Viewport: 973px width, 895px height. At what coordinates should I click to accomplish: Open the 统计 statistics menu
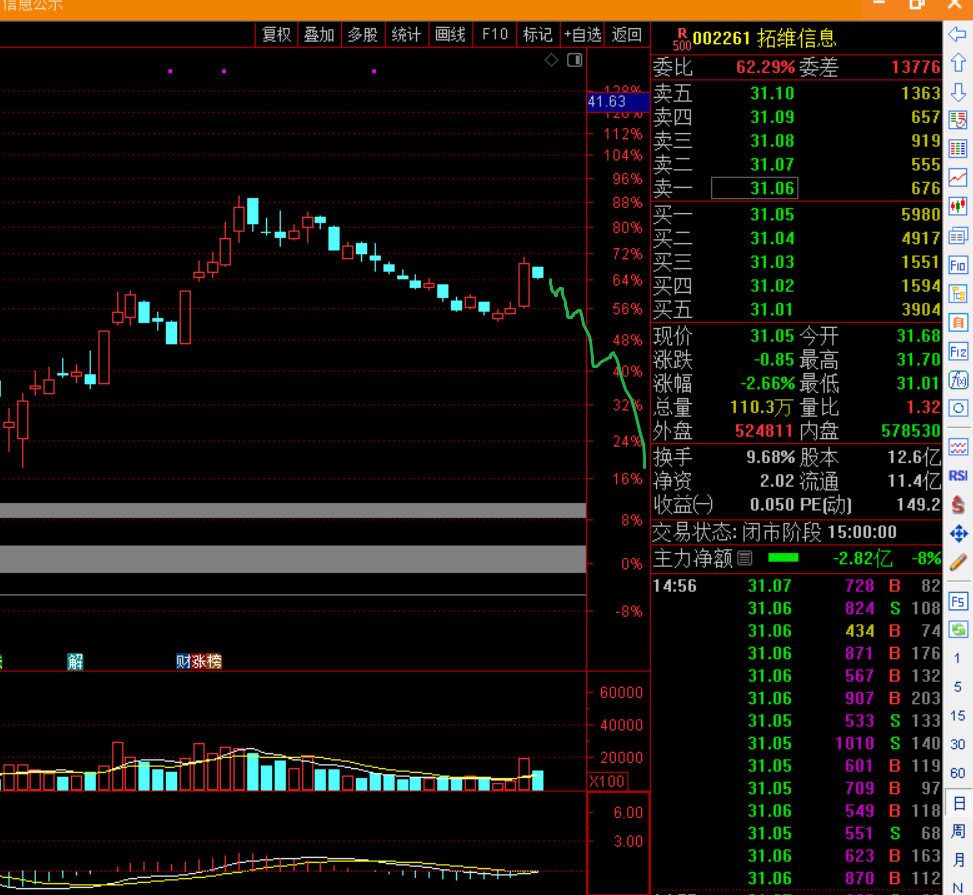[x=406, y=34]
